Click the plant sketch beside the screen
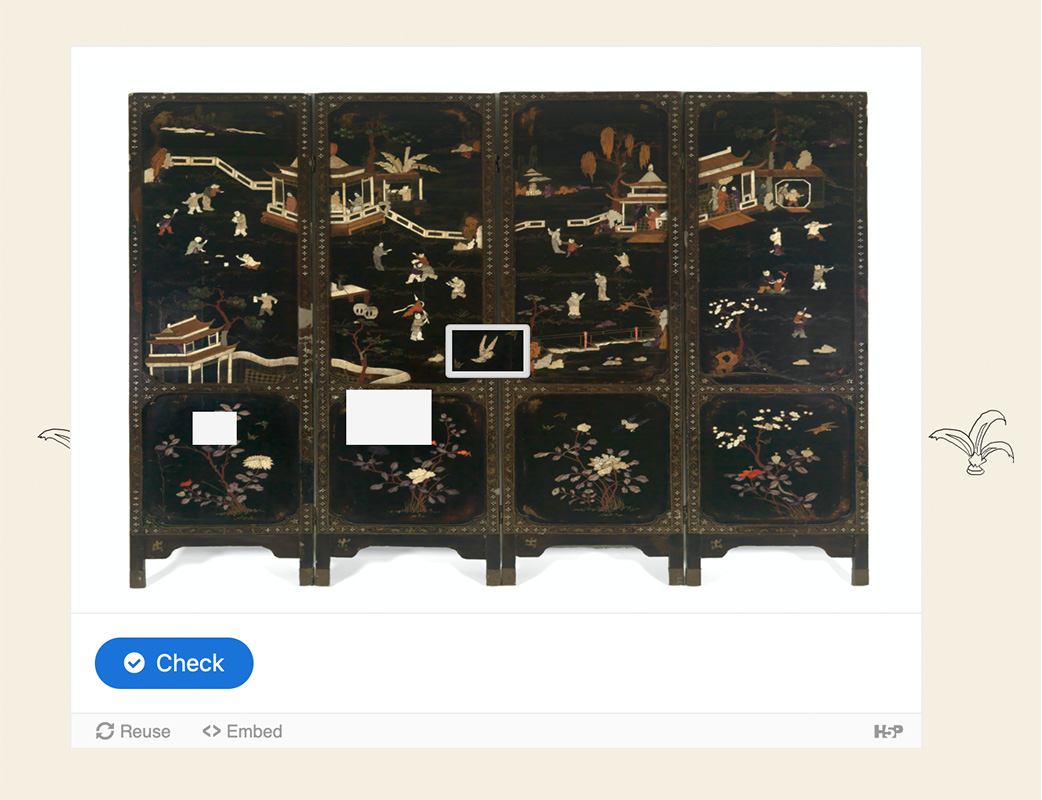 point(972,442)
